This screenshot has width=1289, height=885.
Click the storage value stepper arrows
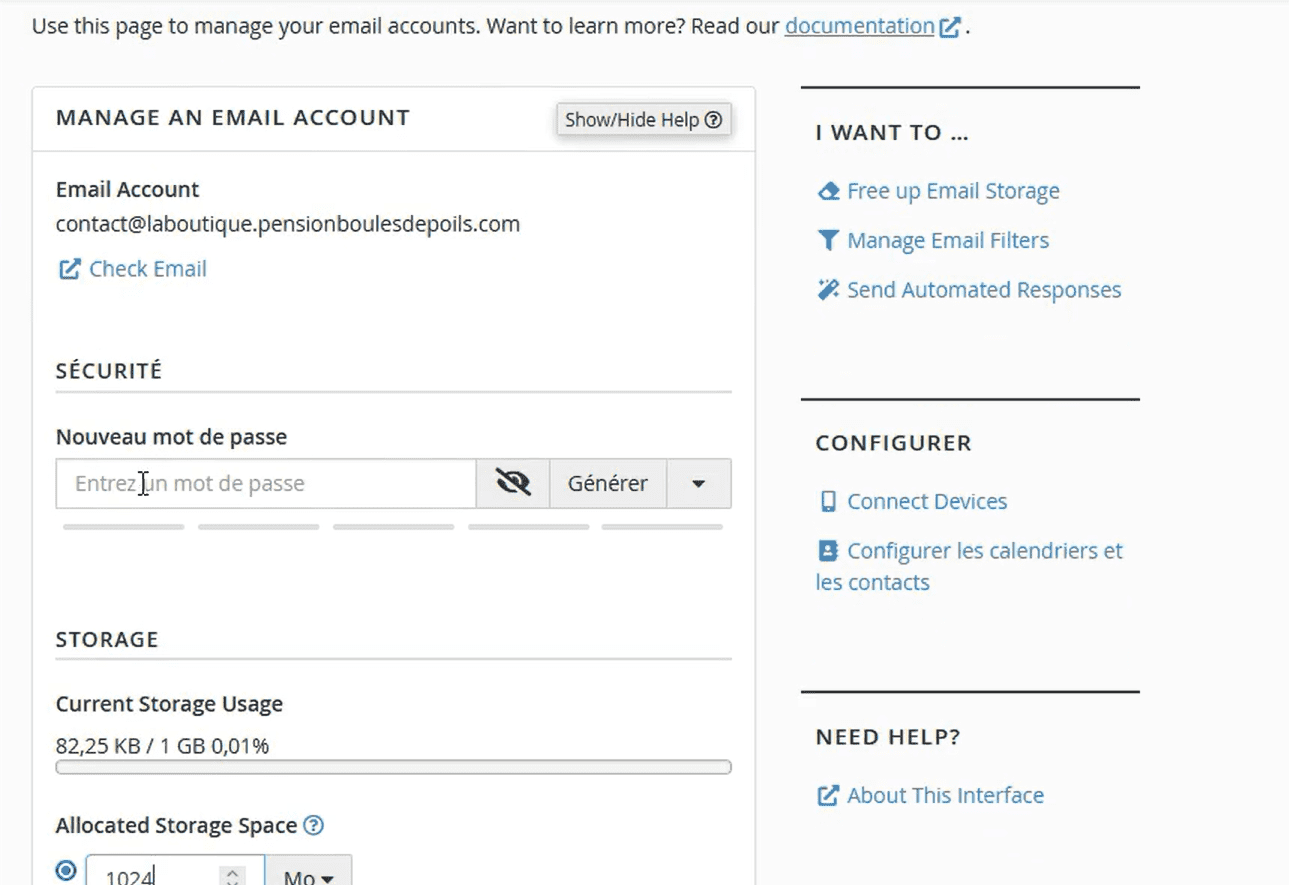point(232,875)
